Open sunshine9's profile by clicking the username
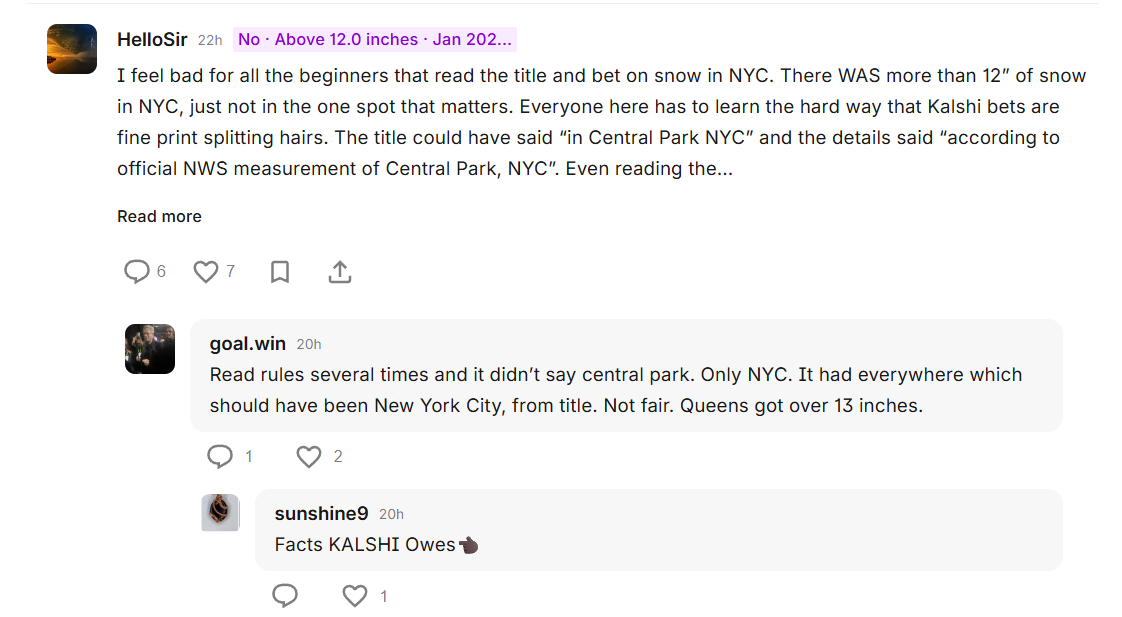Screen dimensions: 1122x617 pyautogui.click(x=321, y=513)
